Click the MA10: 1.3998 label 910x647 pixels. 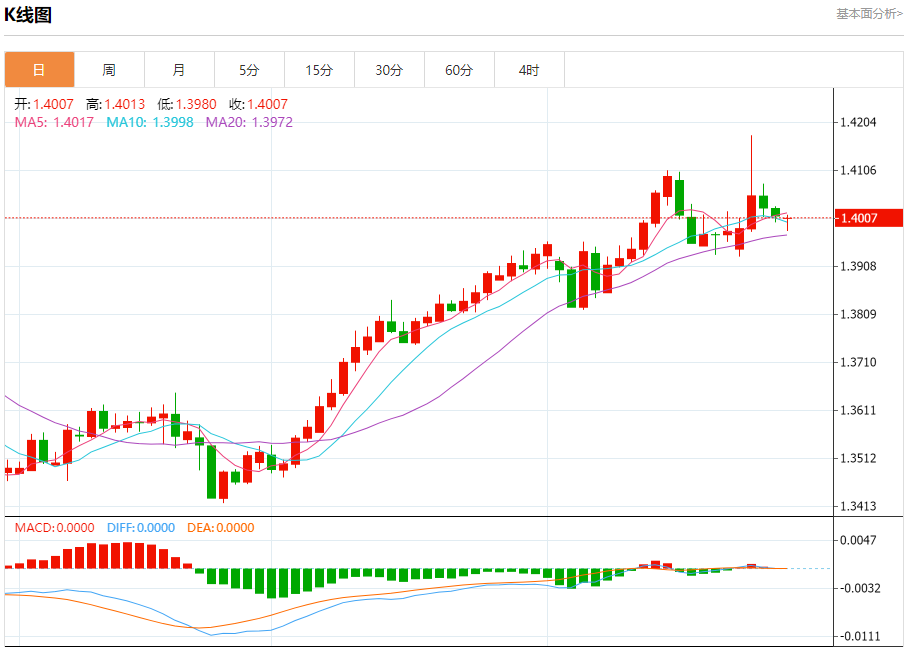tap(150, 122)
